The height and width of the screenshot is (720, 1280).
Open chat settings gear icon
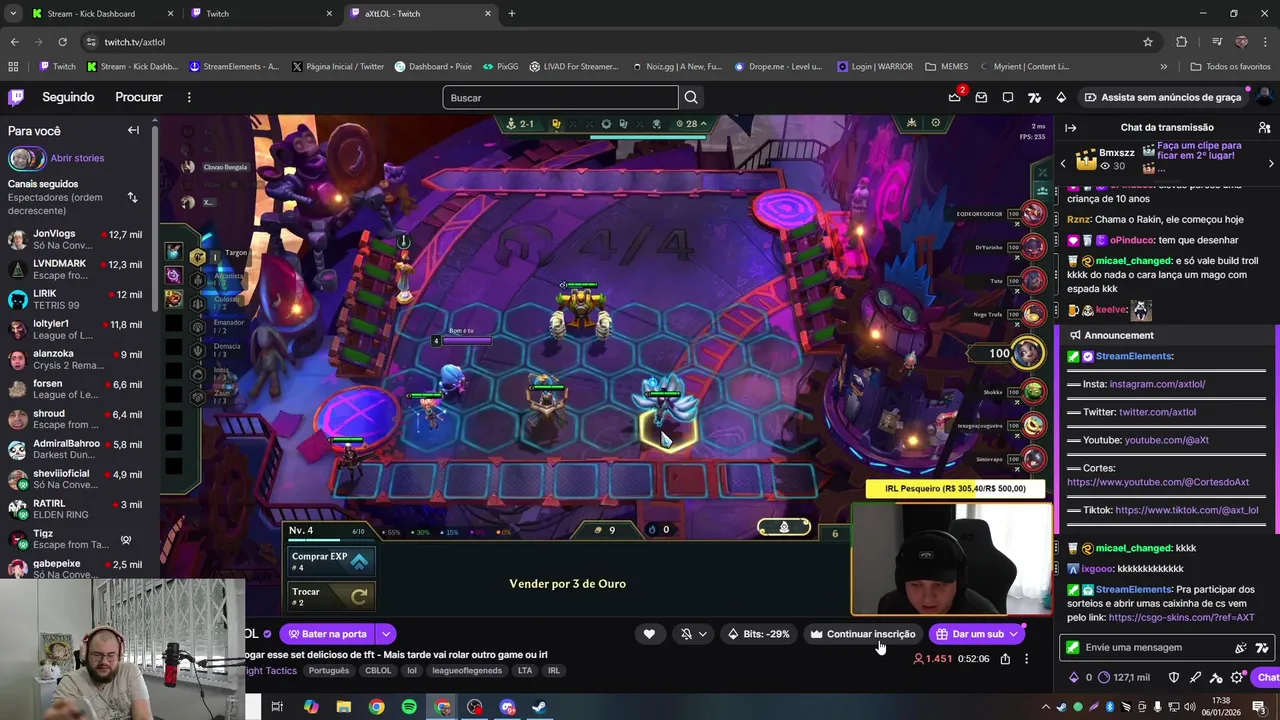[1237, 677]
